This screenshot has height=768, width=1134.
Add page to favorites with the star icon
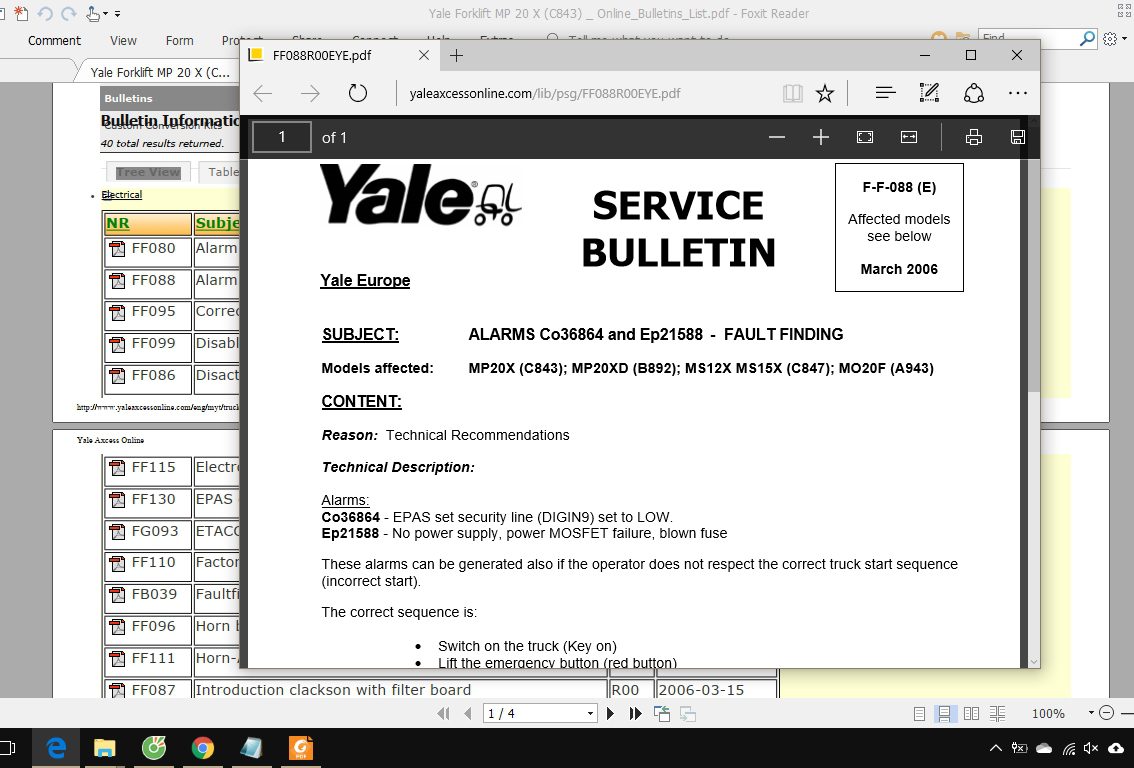pyautogui.click(x=825, y=92)
